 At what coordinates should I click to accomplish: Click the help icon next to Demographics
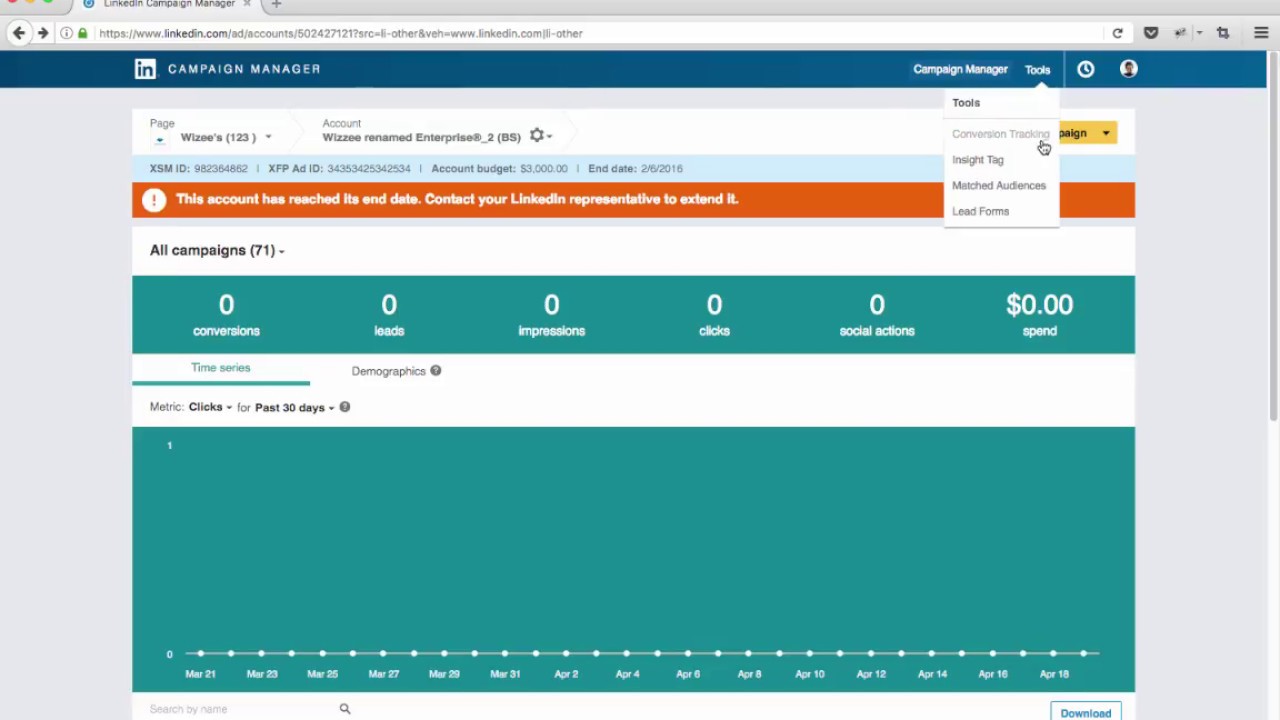click(435, 371)
